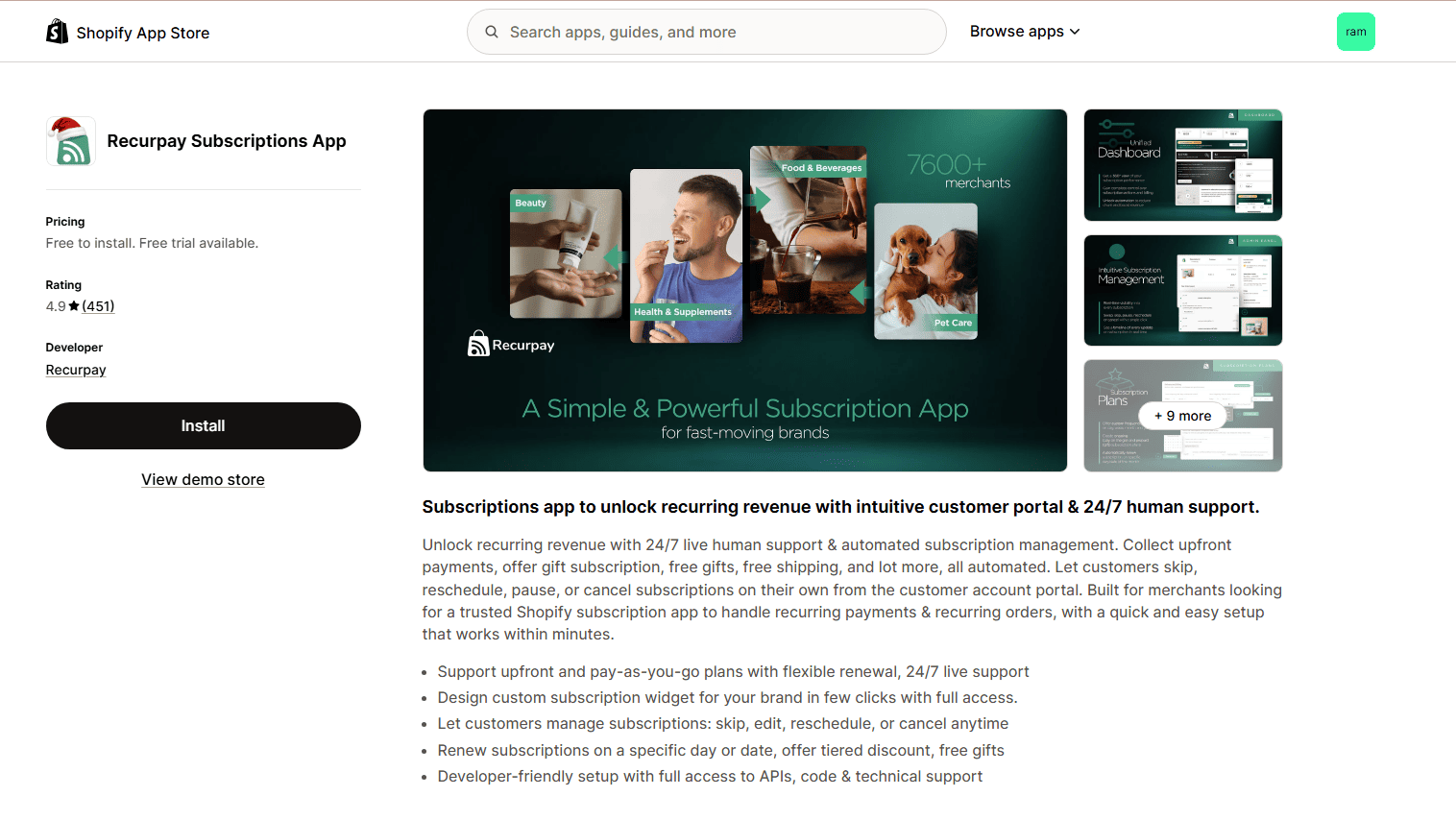Click the Install button
The image size is (1456, 820).
(204, 425)
